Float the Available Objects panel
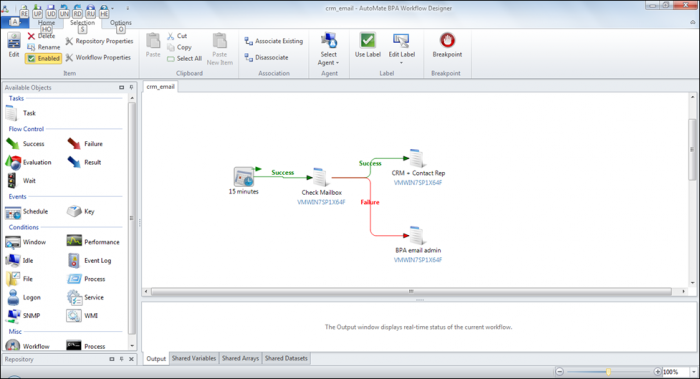700x379 pixels. (121, 87)
